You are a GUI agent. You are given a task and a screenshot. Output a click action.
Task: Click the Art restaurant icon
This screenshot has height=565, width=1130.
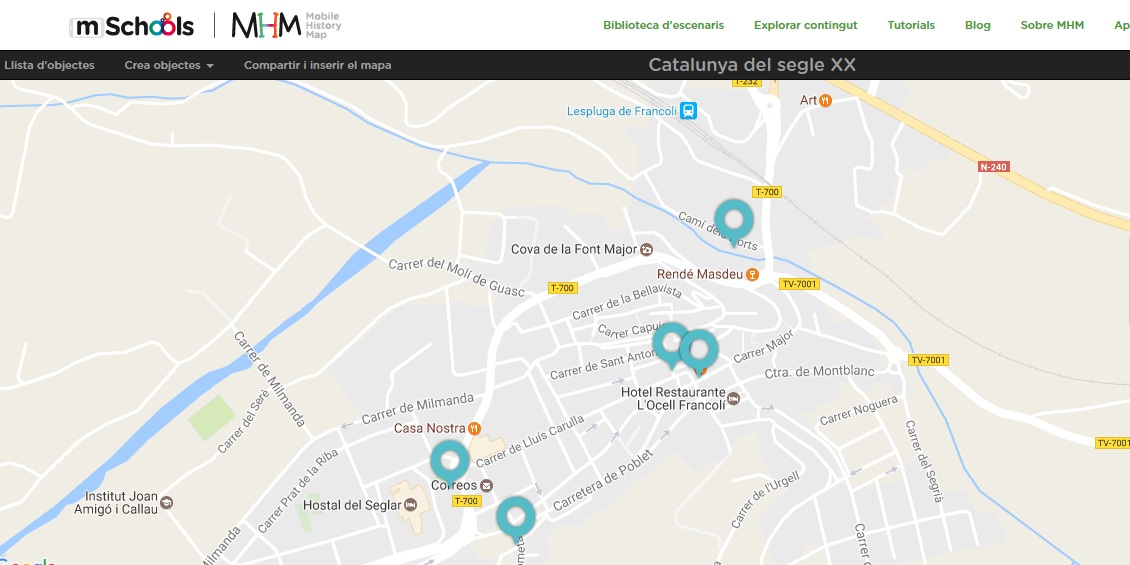(826, 100)
